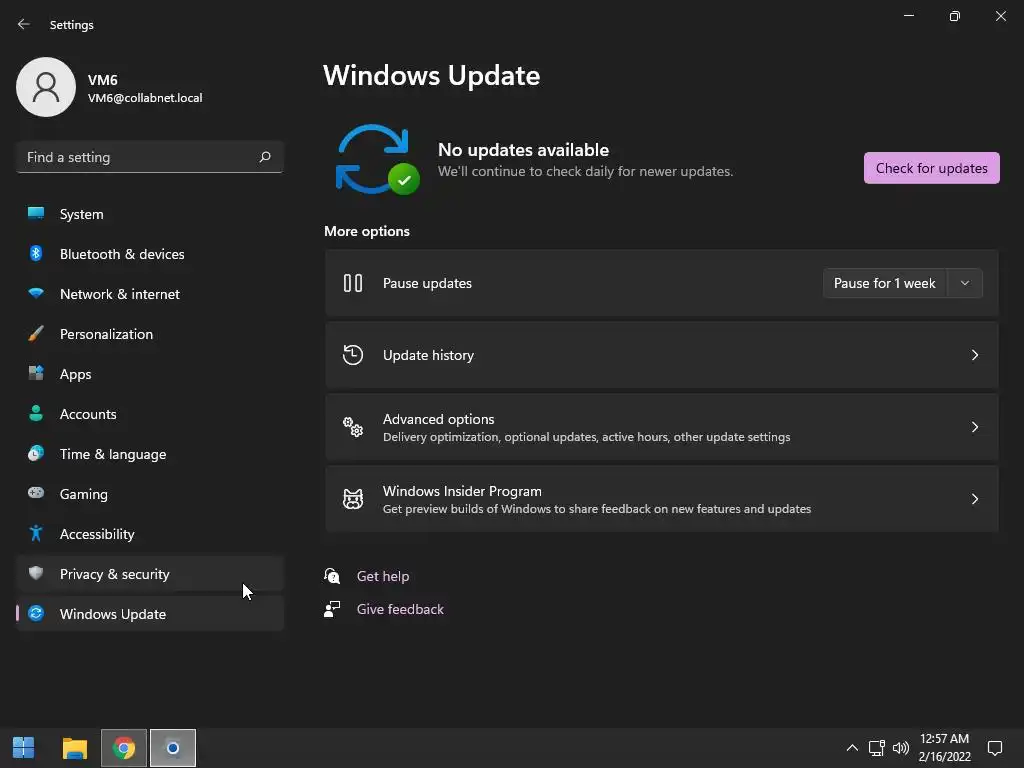Click the Windows Insider Program title
This screenshot has height=768, width=1024.
[462, 490]
